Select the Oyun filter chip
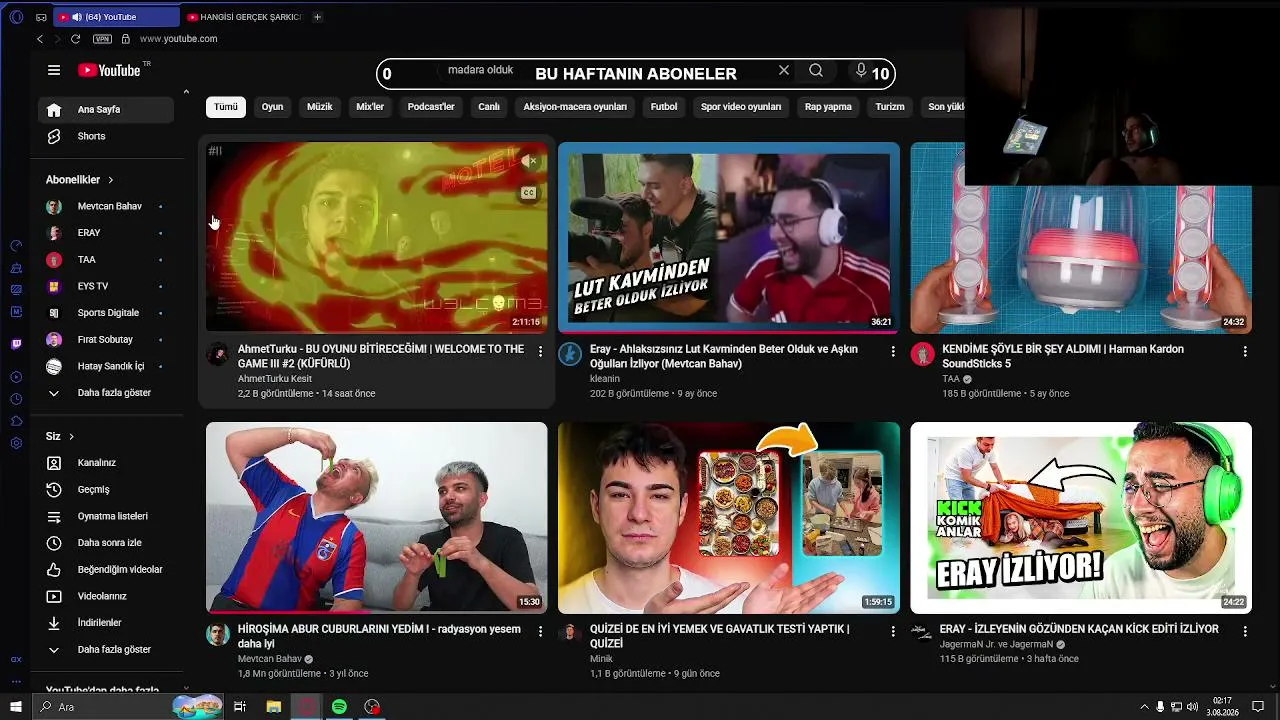 272,107
